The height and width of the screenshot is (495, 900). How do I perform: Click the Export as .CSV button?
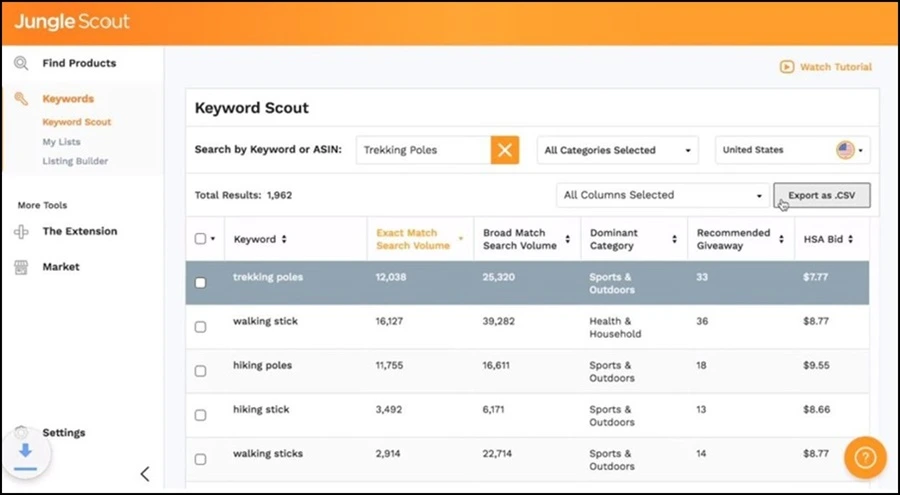pos(822,195)
